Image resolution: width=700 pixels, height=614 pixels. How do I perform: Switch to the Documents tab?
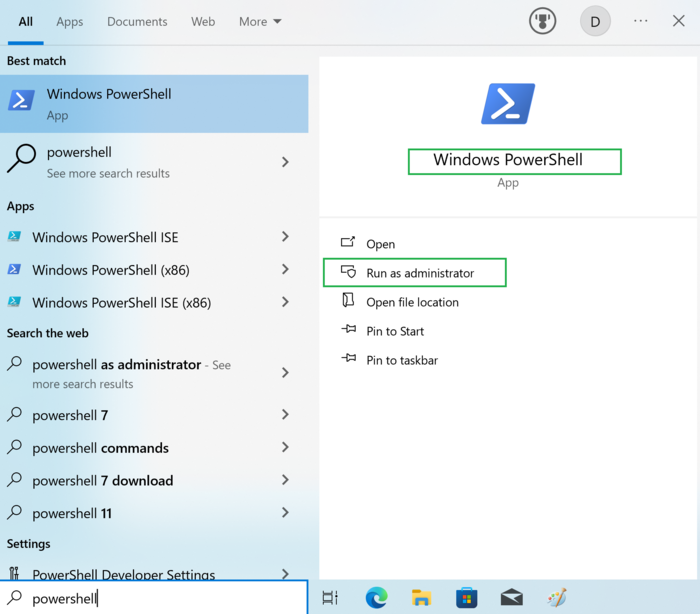coord(137,21)
